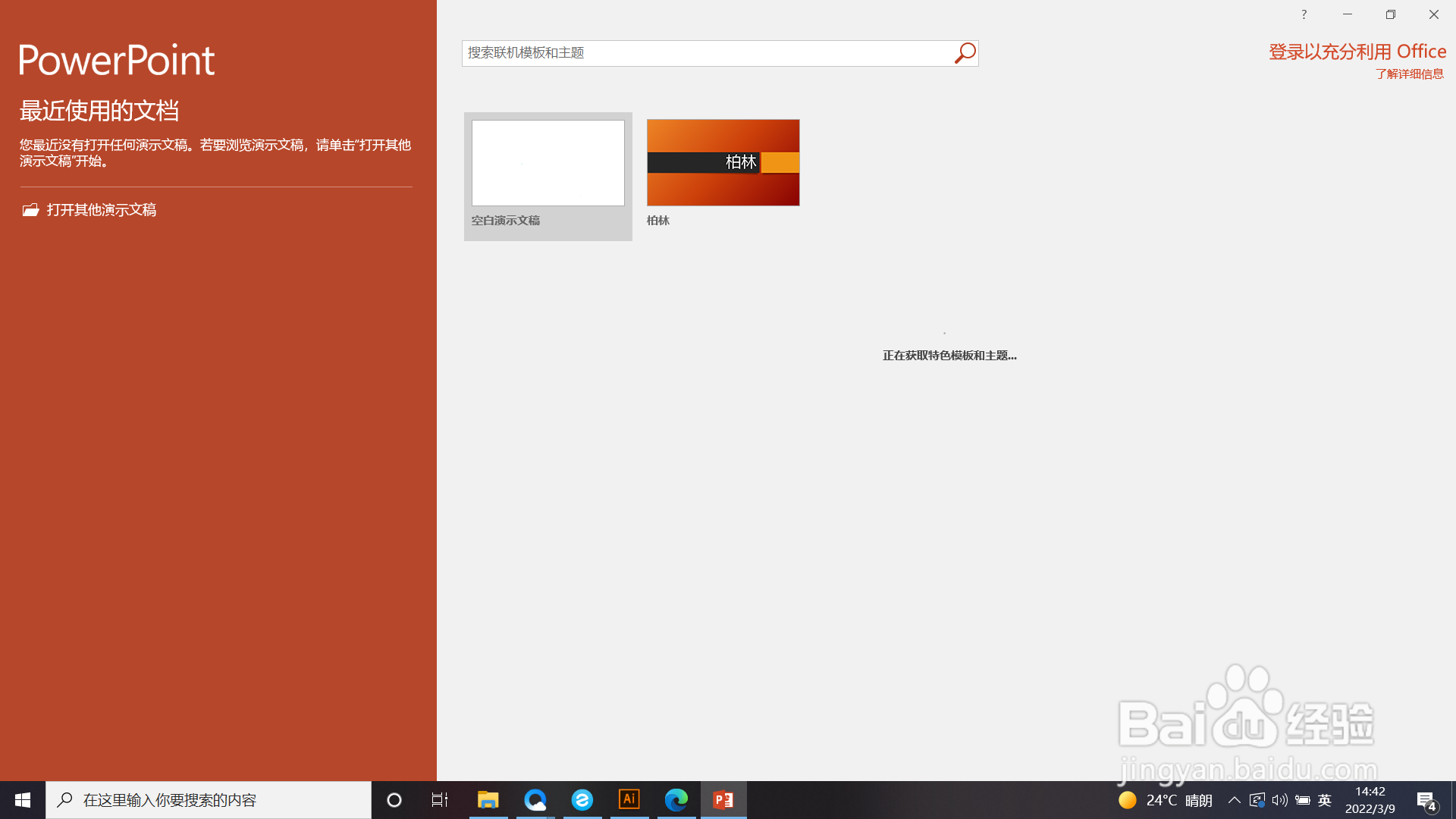Viewport: 1456px width, 819px height.
Task: Open Cortana circle icon in taskbar
Action: click(x=394, y=800)
